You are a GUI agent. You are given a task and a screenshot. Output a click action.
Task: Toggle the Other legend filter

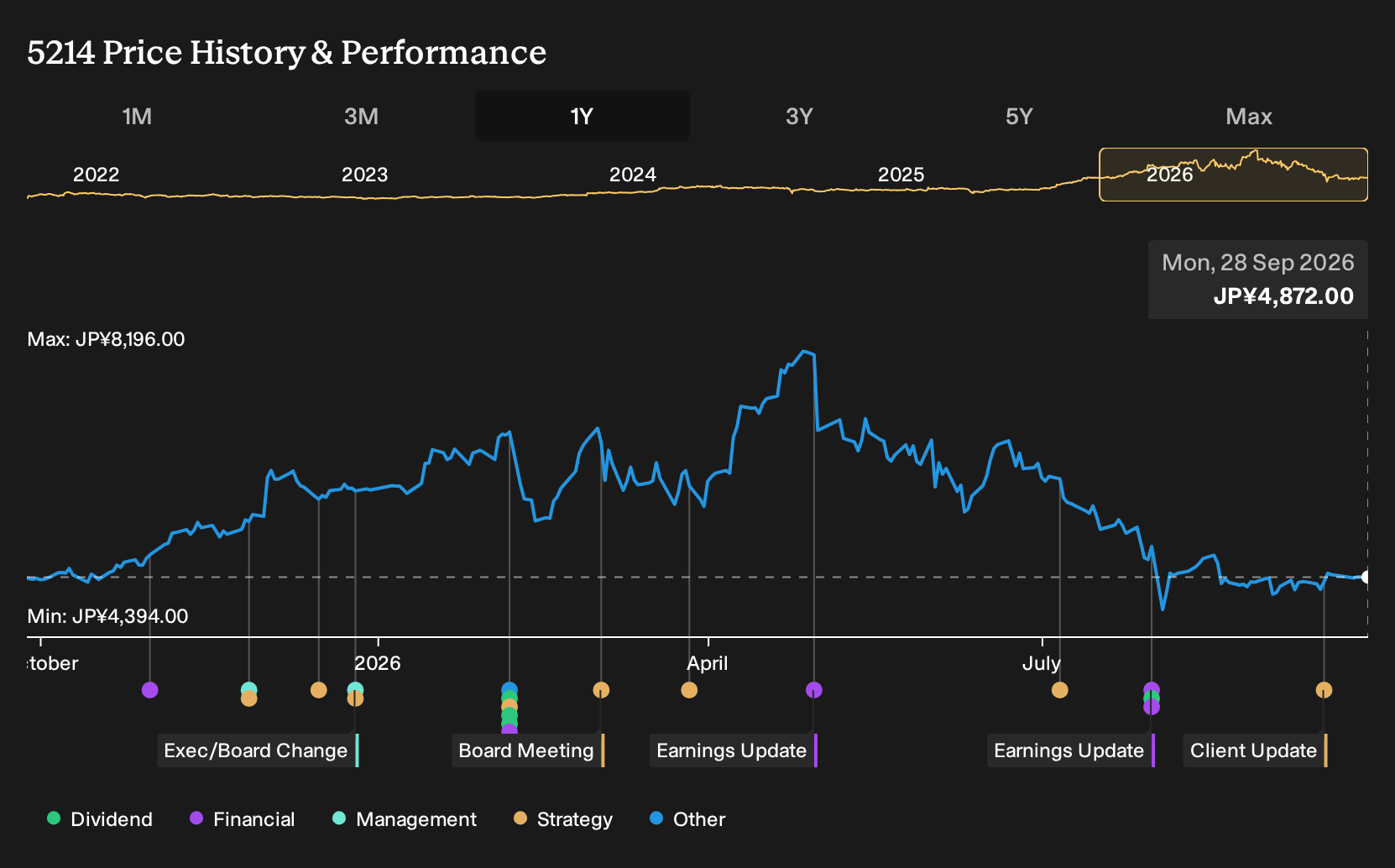point(687,819)
